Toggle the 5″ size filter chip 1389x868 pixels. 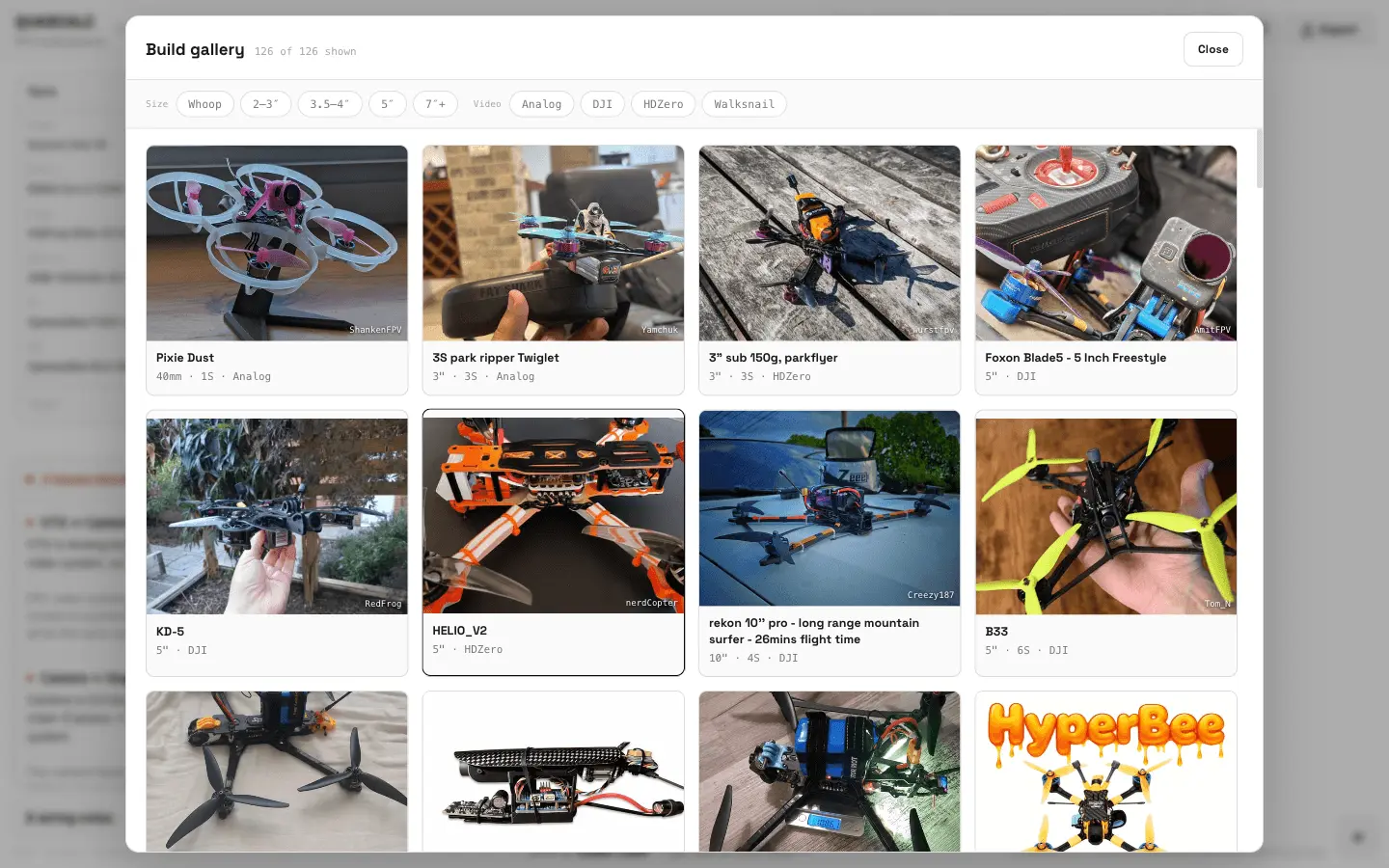pos(387,104)
